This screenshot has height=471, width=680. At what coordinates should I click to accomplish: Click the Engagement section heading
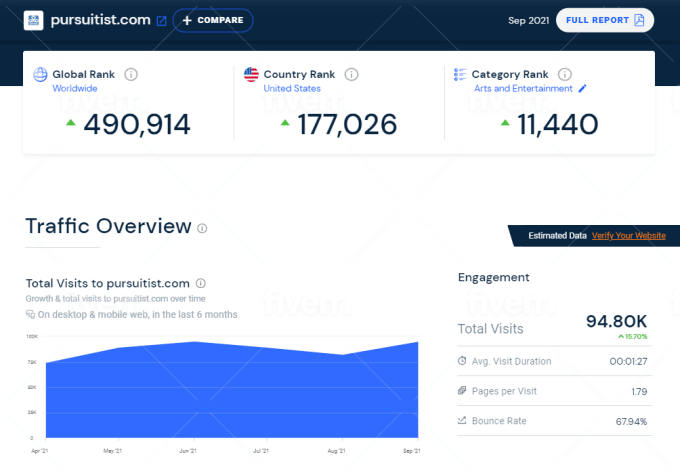pos(494,278)
